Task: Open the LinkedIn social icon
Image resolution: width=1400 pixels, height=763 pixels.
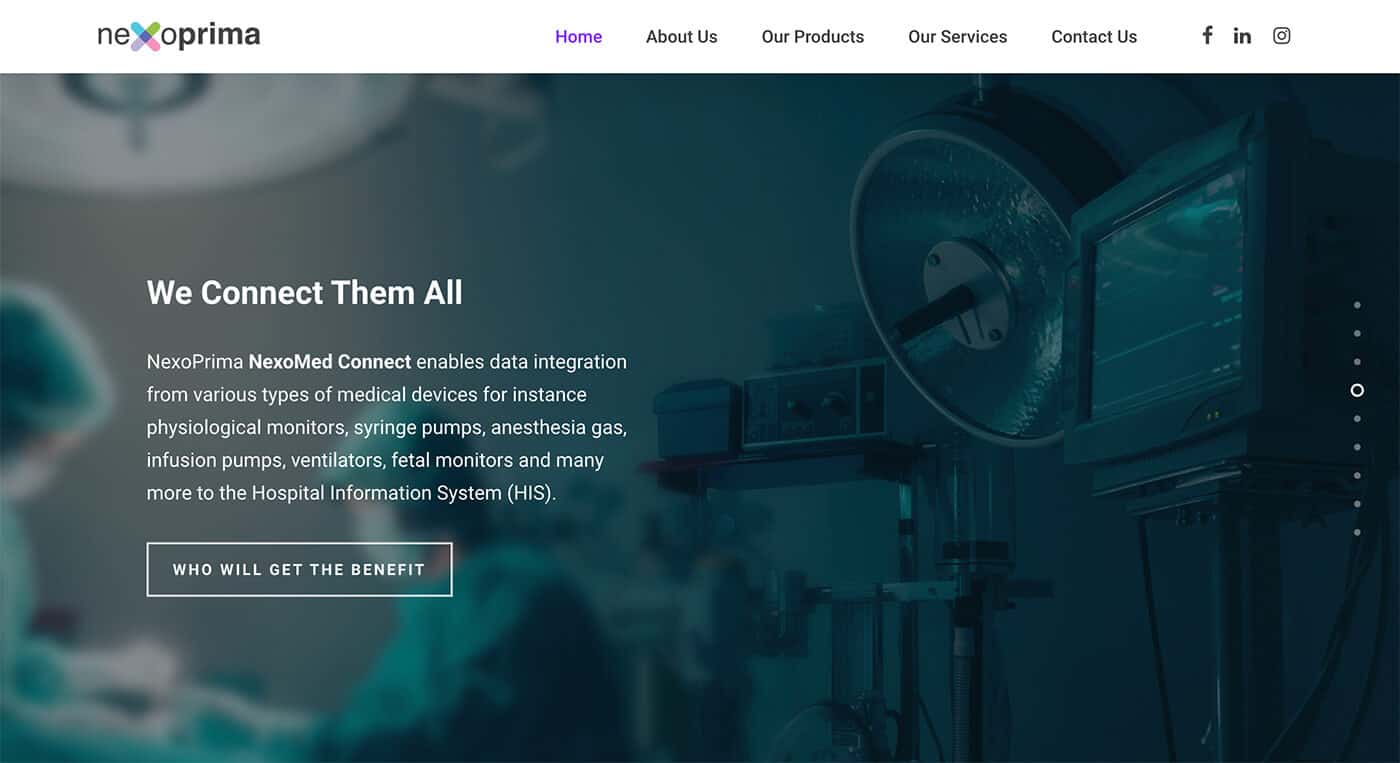Action: (x=1242, y=36)
